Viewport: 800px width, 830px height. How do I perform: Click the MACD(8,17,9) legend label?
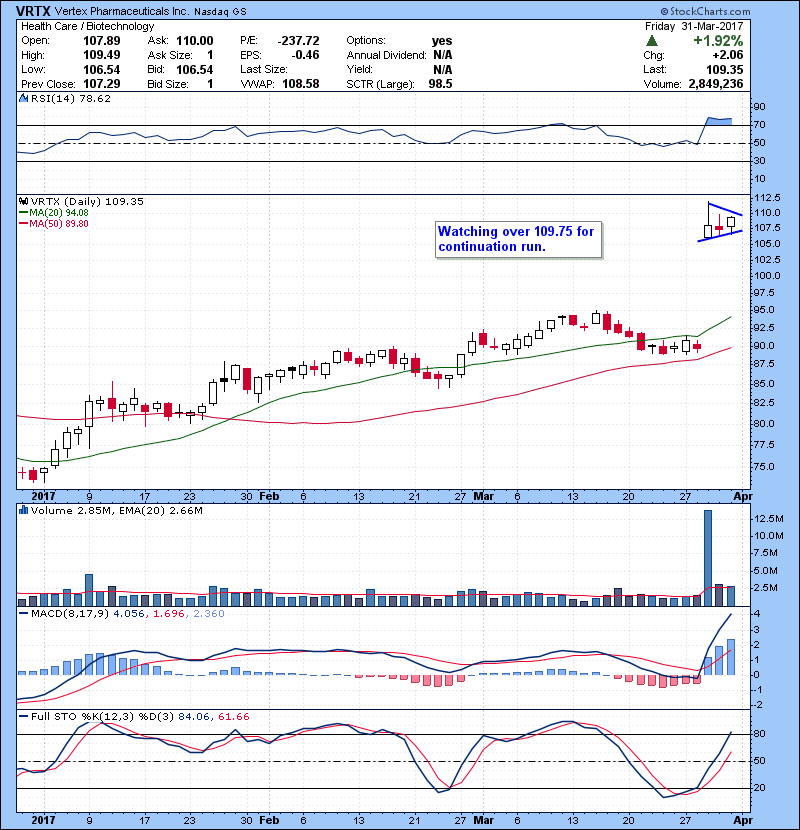coord(69,614)
